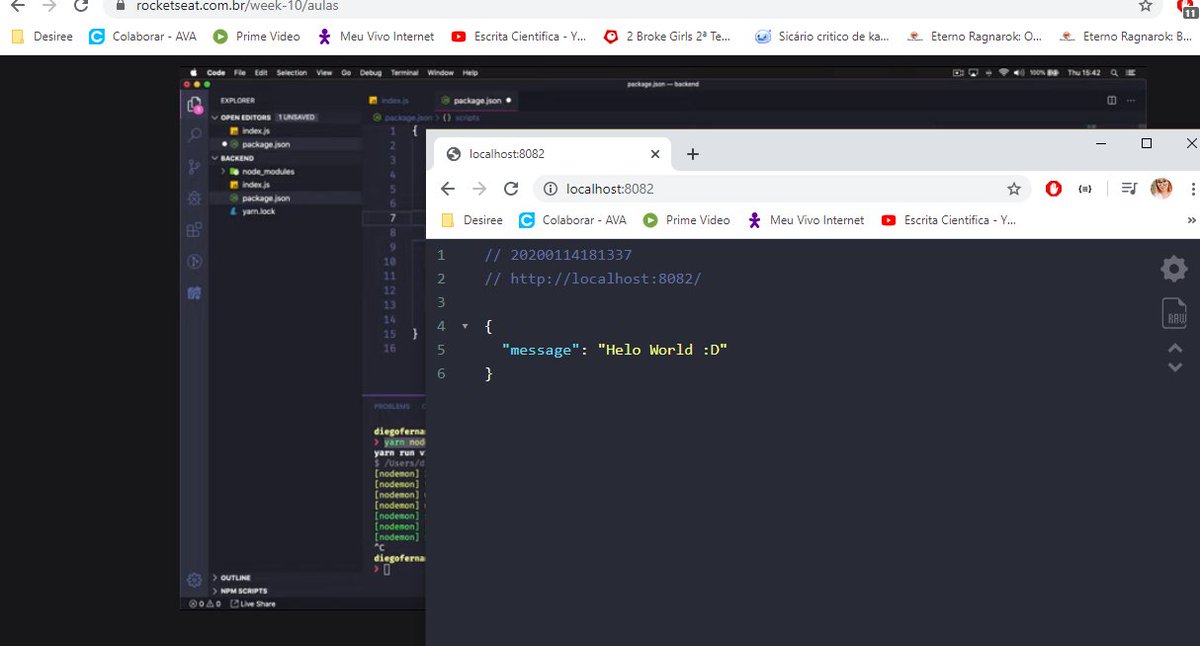Open Sicário crítico bookmark in back browser
The height and width of the screenshot is (646, 1200).
(821, 36)
